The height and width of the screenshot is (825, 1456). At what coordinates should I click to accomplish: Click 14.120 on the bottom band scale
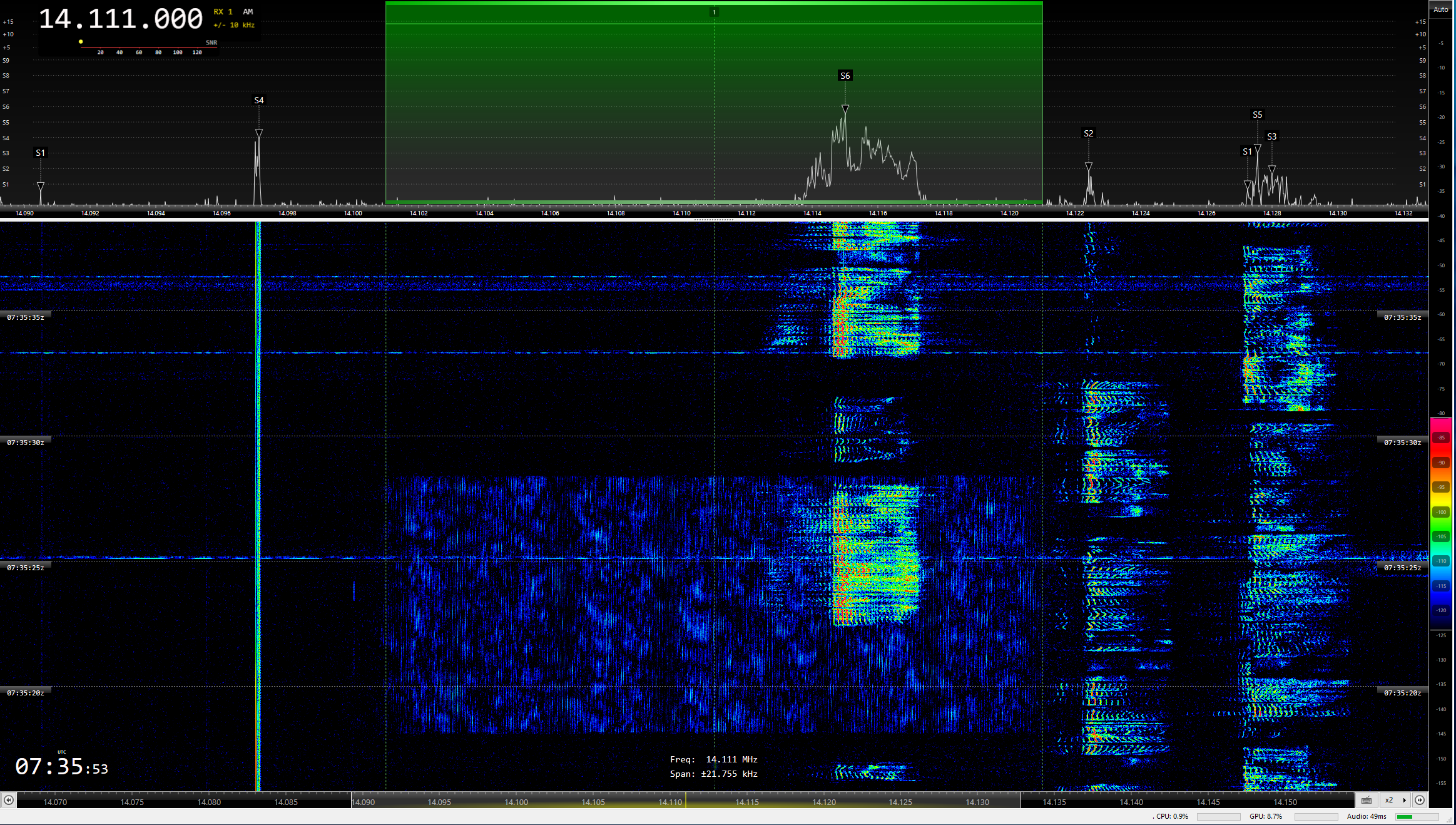823,802
